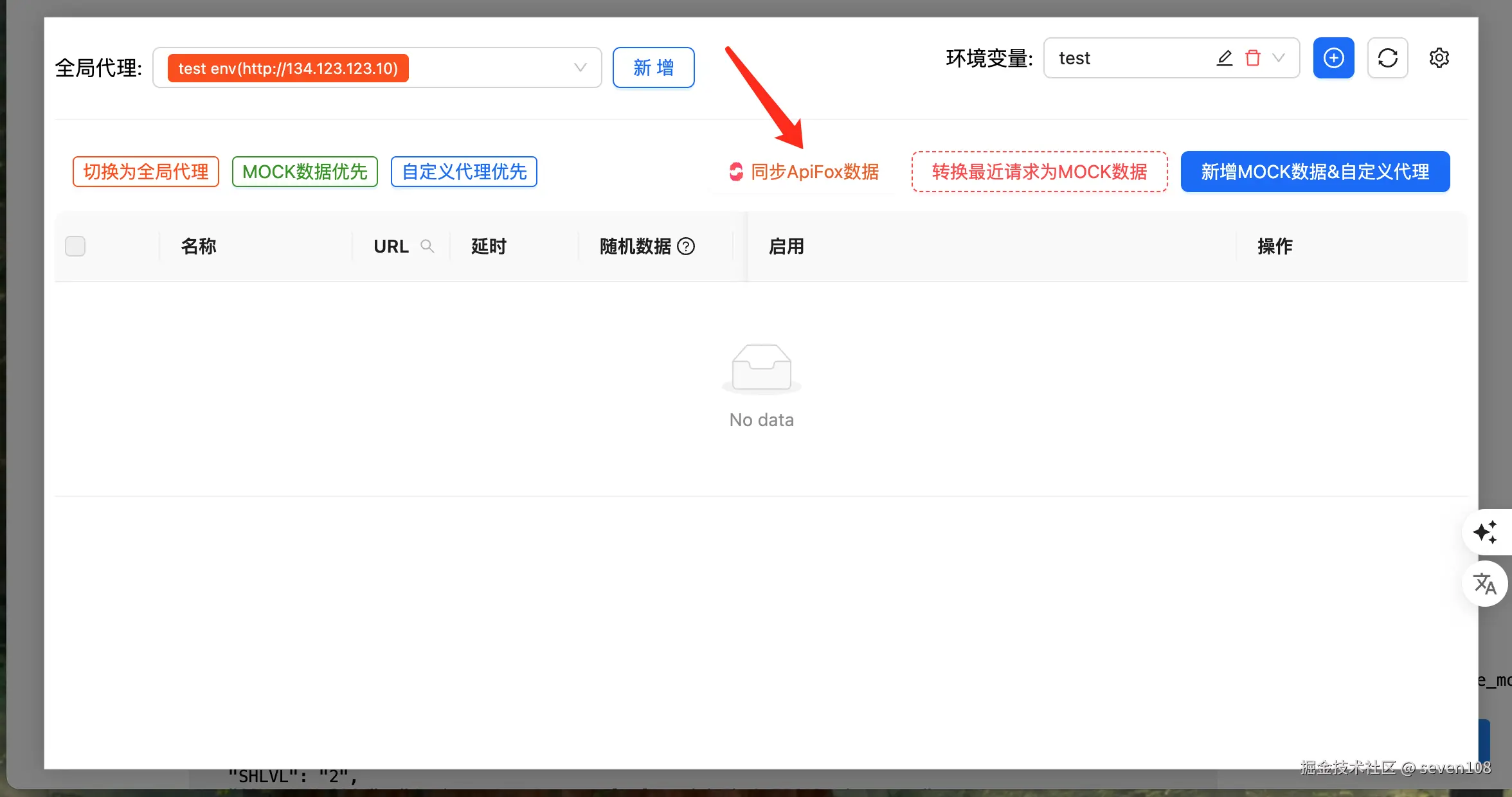This screenshot has width=1512, height=797.
Task: Click the 同步ApiFox数据 button
Action: [804, 172]
